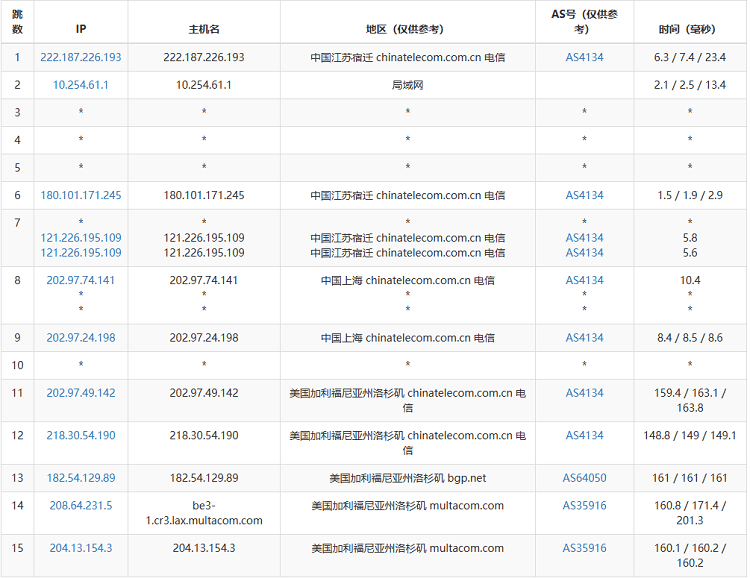
Task: Select hostname cell 218.30.54.190
Action: pyautogui.click(x=204, y=435)
